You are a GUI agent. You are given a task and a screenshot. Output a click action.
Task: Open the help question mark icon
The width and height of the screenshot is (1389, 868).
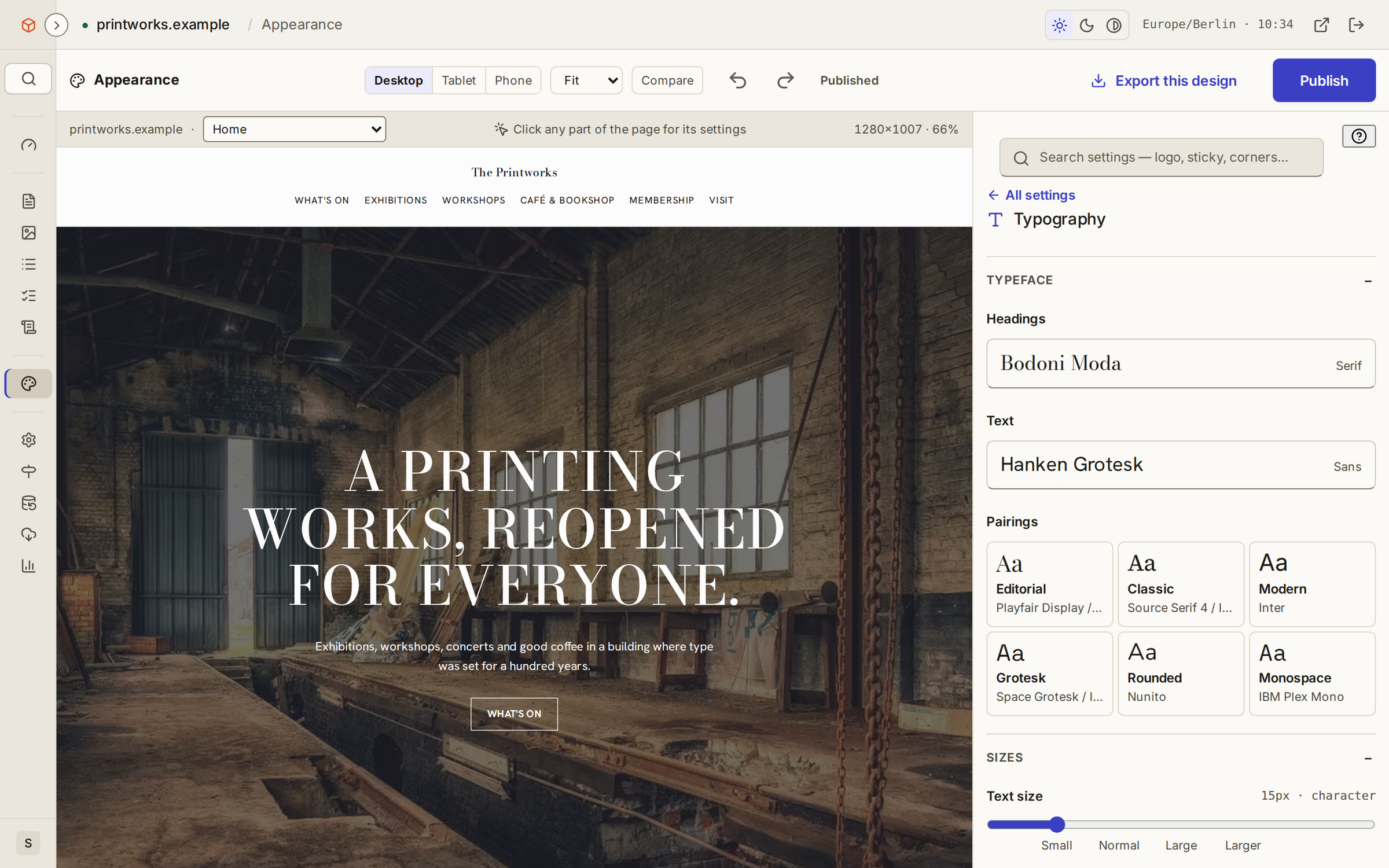point(1359,136)
